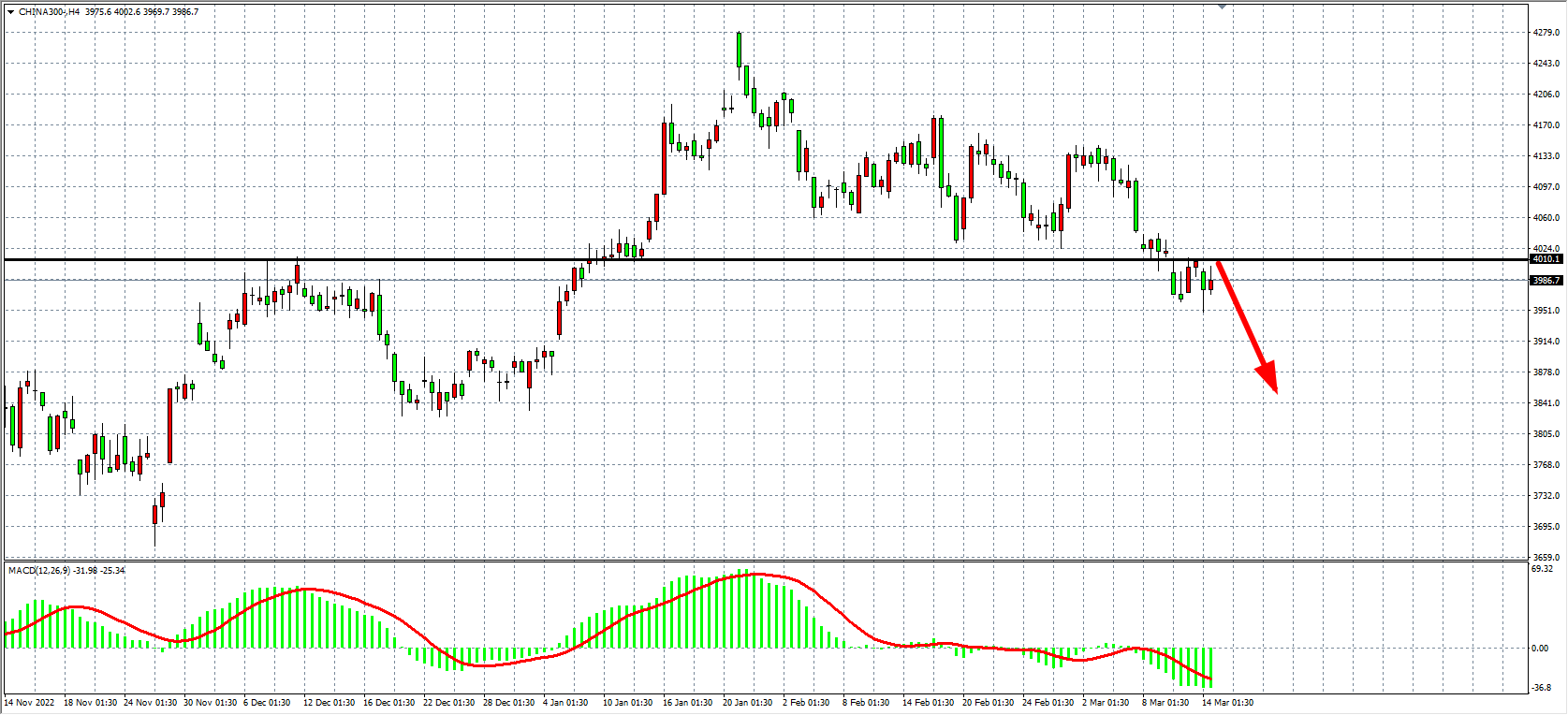Click the chart shift triangle marker at top
The image size is (1568, 715).
click(x=1222, y=6)
